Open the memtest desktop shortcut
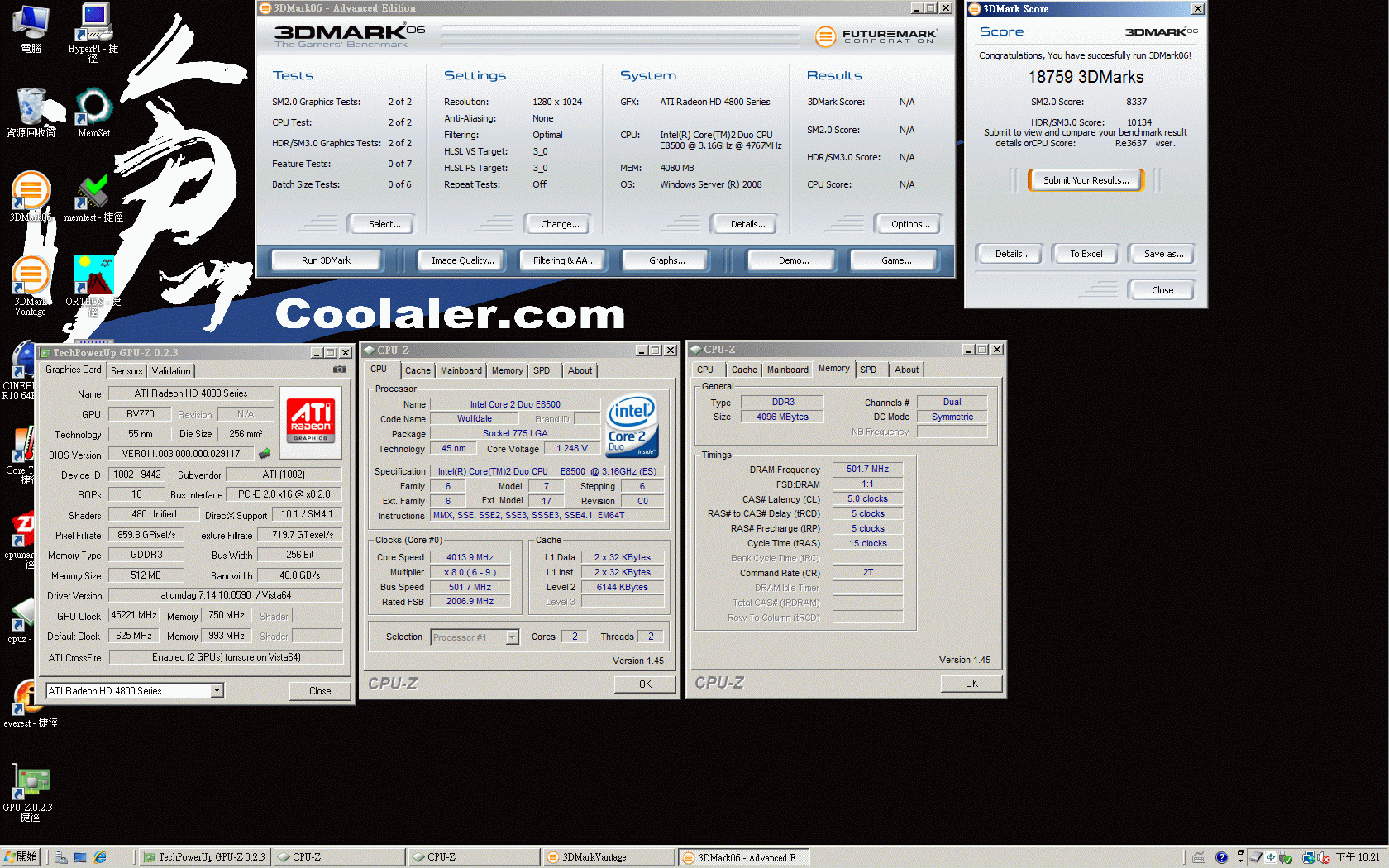1389x868 pixels. tap(93, 198)
